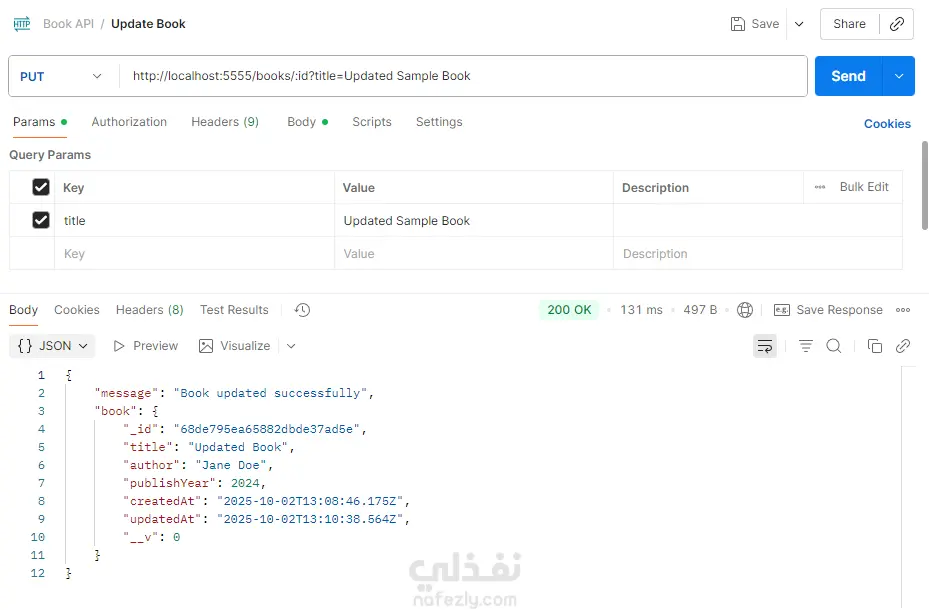The height and width of the screenshot is (610, 929).
Task: Click line number 3 in response
Action: pyautogui.click(x=41, y=411)
